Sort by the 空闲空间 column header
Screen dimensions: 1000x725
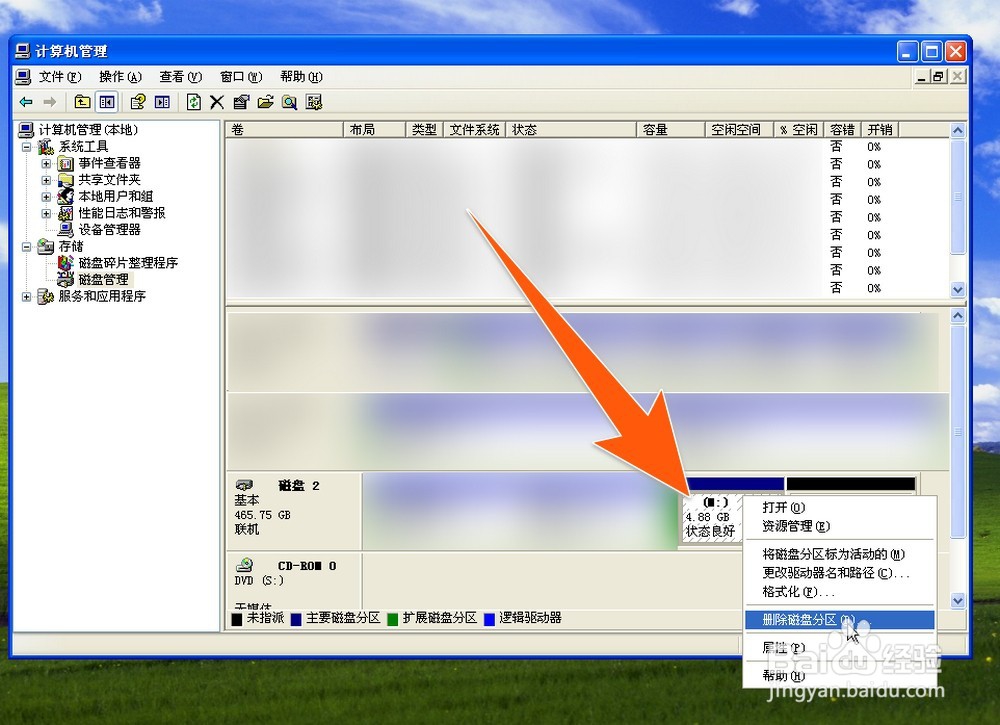pyautogui.click(x=739, y=129)
